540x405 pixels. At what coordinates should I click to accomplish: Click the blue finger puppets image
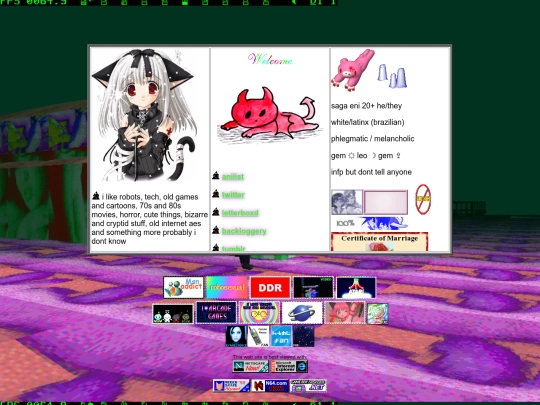click(x=393, y=76)
